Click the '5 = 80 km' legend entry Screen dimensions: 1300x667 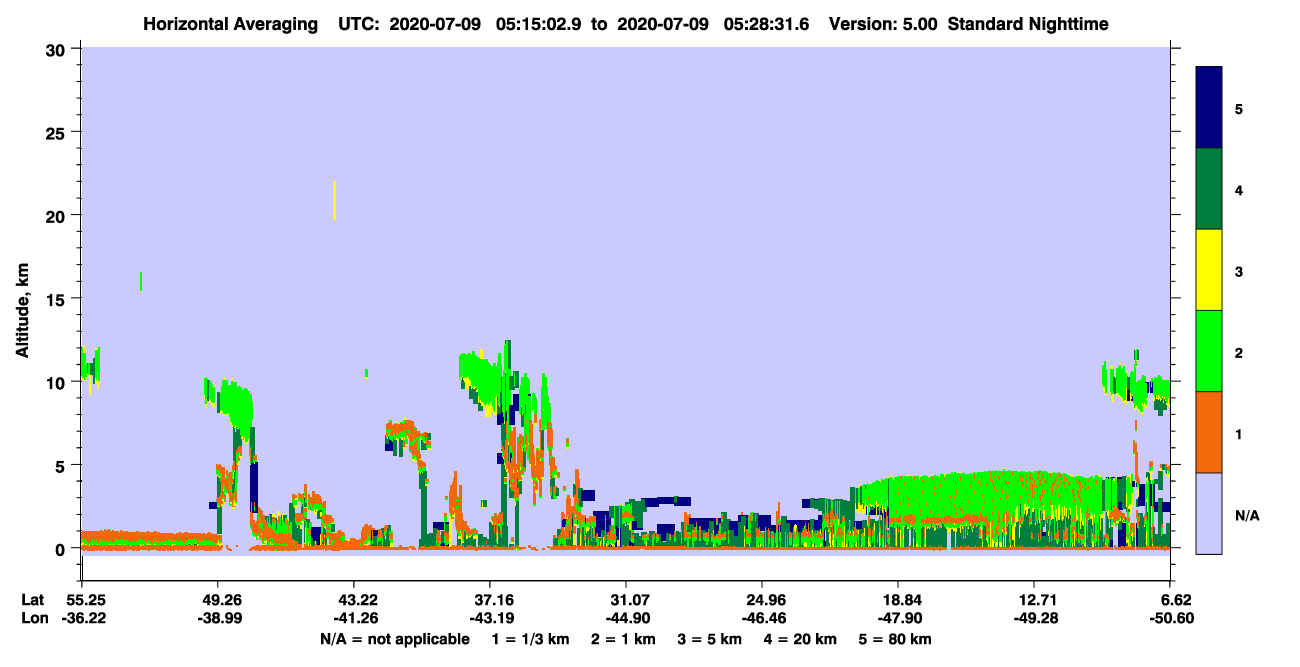tap(897, 639)
